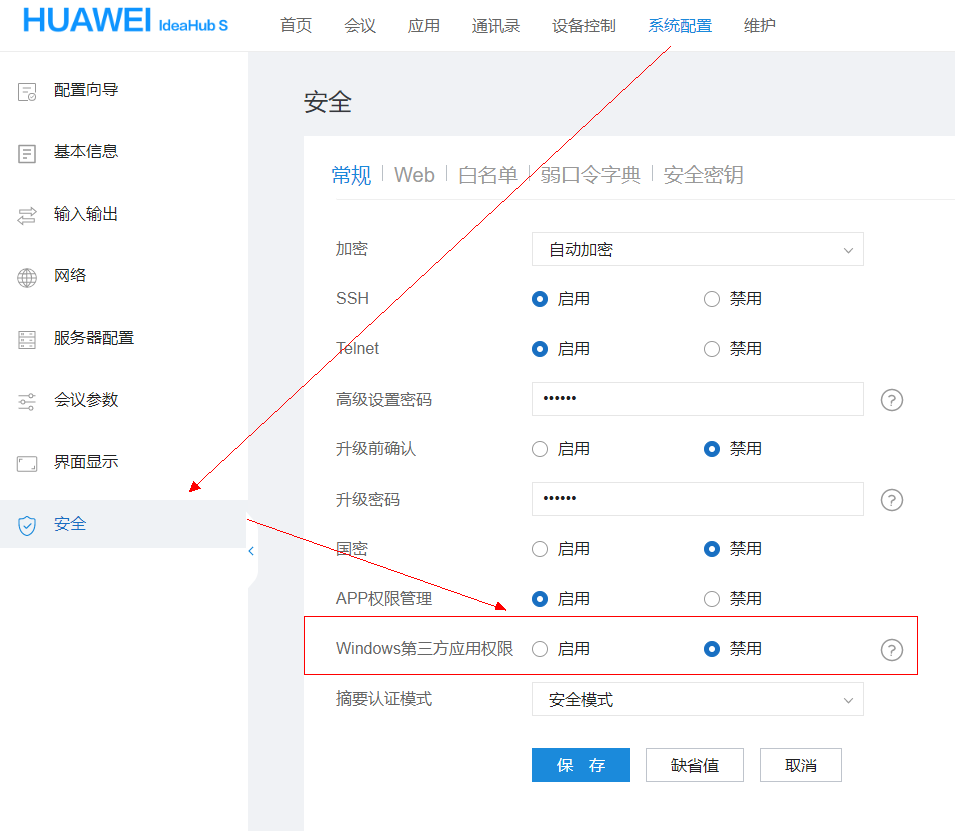Screen dimensions: 955x831
Task: Focus the 升级密码 password field
Action: click(697, 499)
